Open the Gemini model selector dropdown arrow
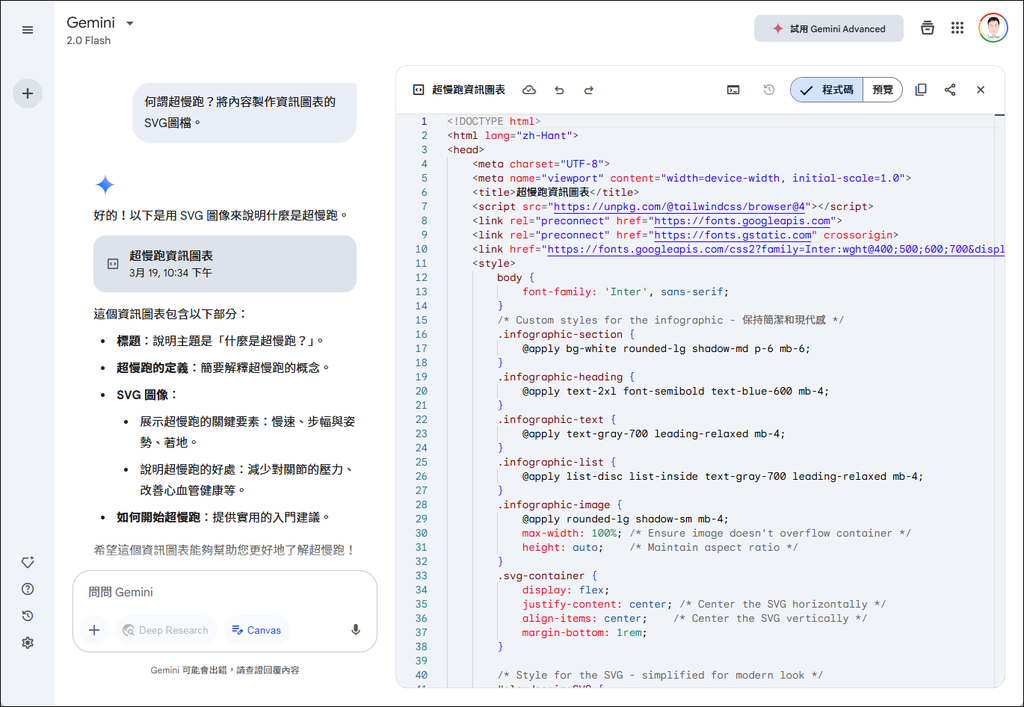This screenshot has width=1024, height=707. pyautogui.click(x=130, y=24)
